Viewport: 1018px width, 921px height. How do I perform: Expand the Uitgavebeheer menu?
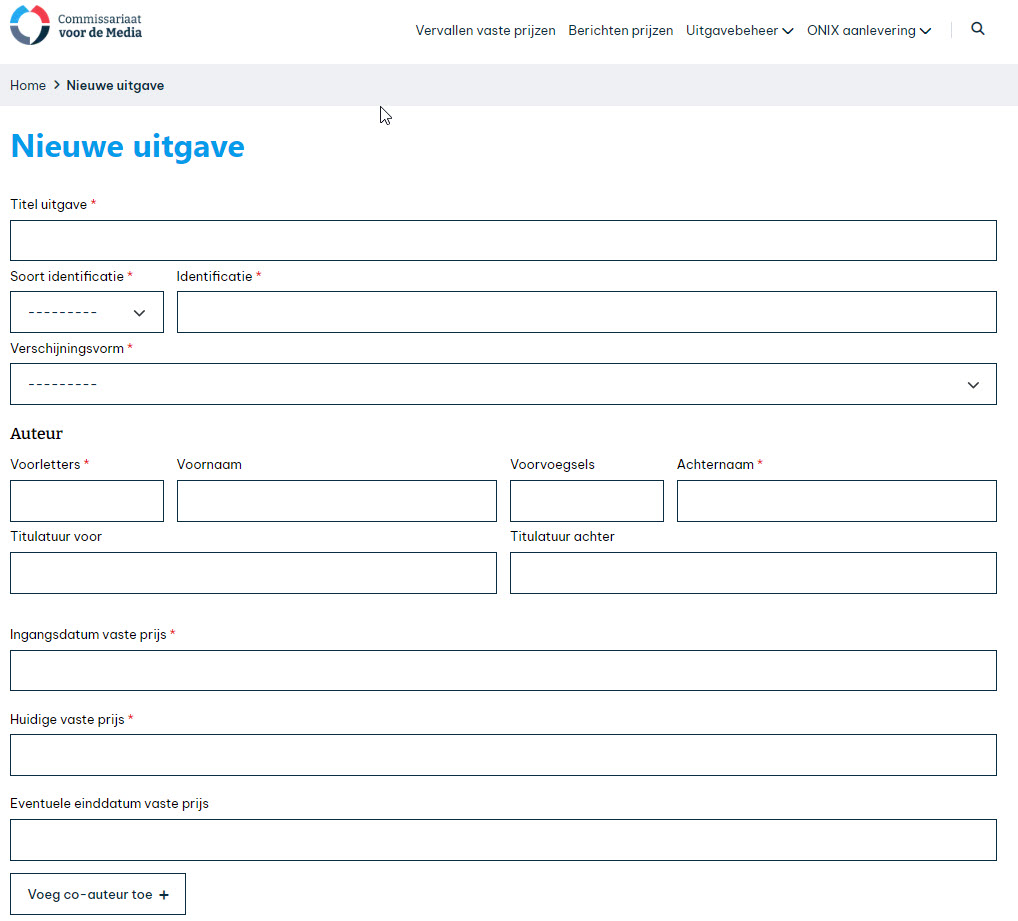(x=739, y=31)
